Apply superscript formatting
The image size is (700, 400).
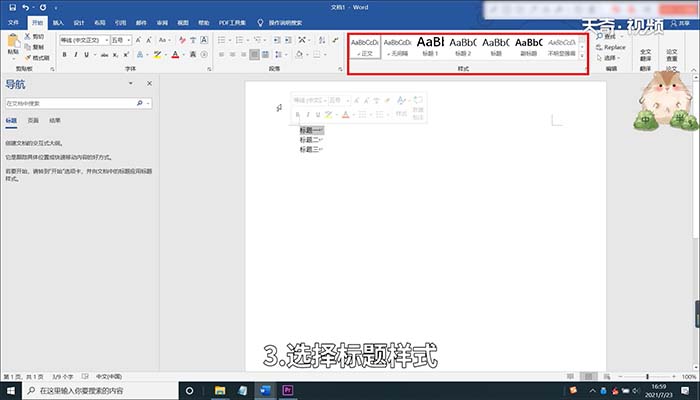coord(126,54)
